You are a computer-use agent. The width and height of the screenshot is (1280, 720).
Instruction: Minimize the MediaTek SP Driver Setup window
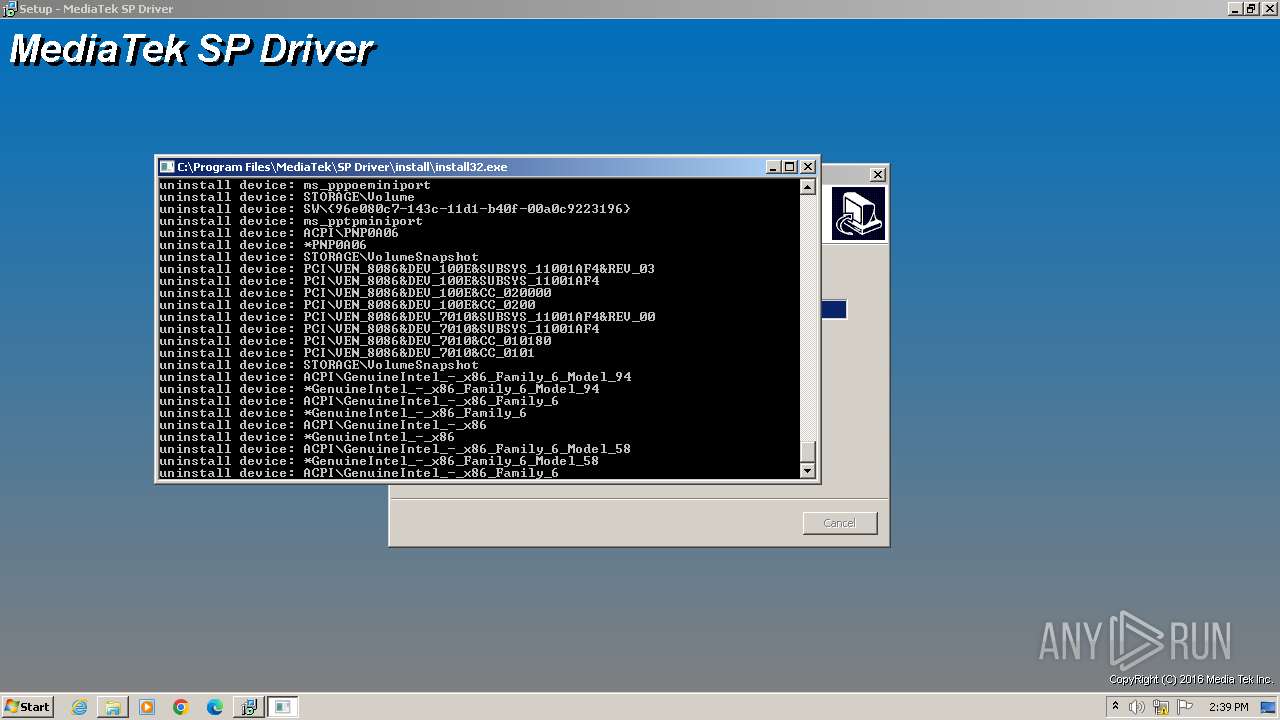pos(1235,8)
